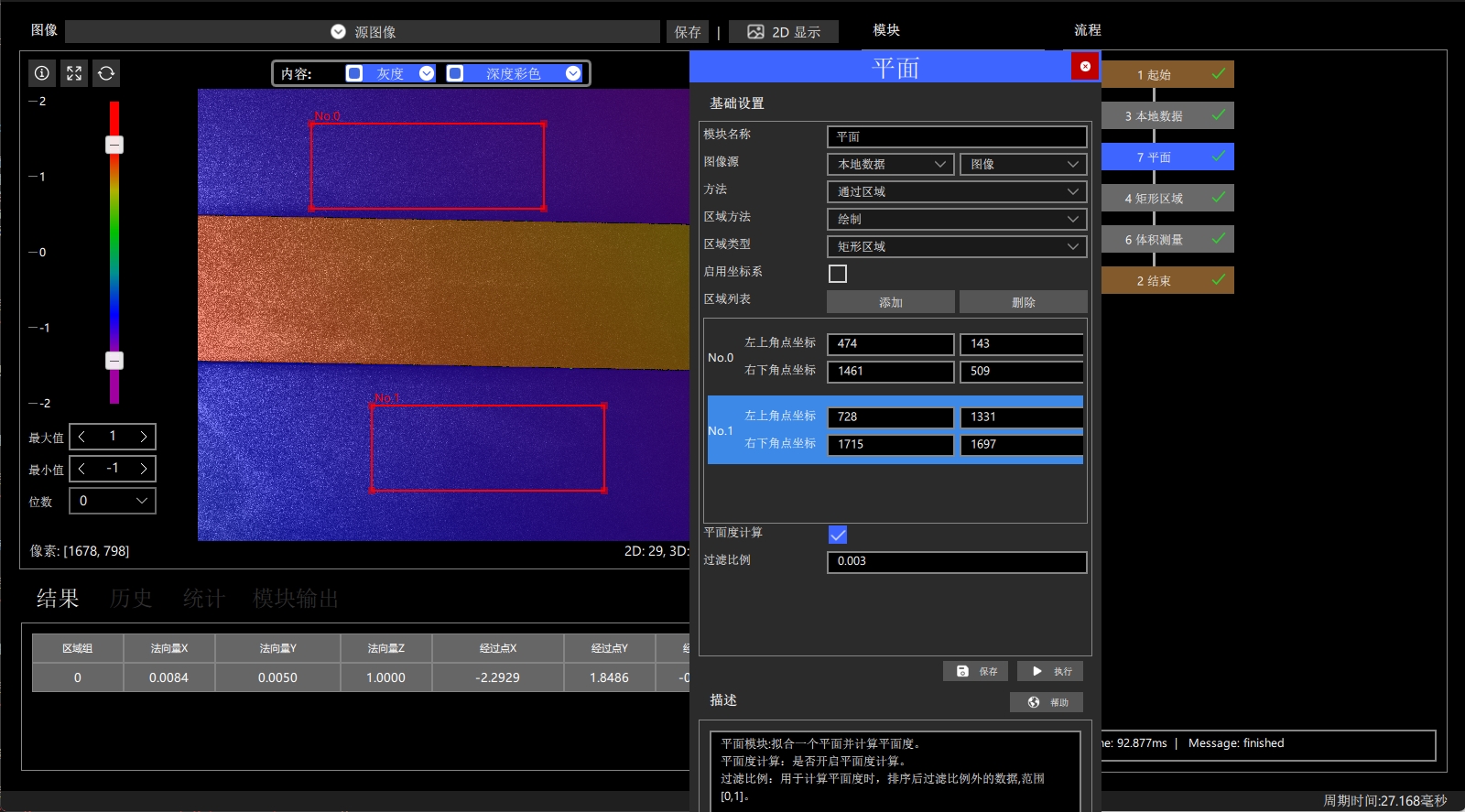Click lower handle of color range slider
1465x812 pixels.
pos(114,361)
